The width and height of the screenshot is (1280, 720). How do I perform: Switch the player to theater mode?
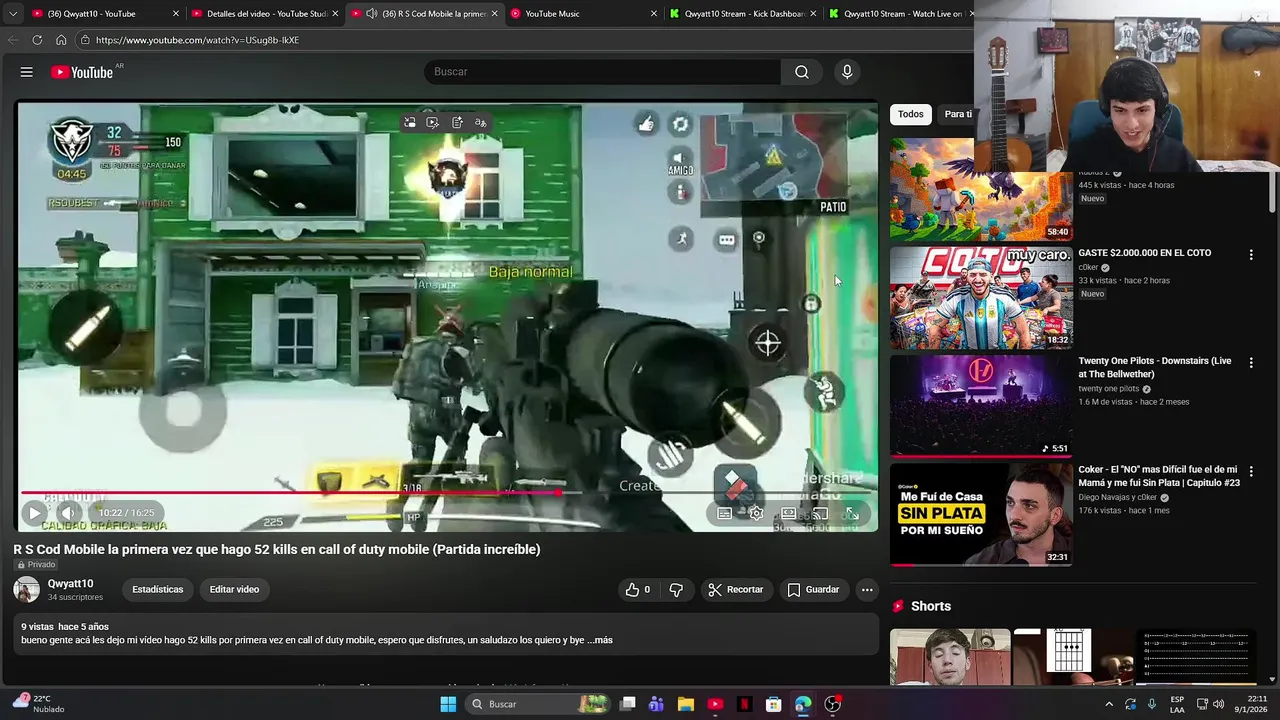click(x=788, y=514)
